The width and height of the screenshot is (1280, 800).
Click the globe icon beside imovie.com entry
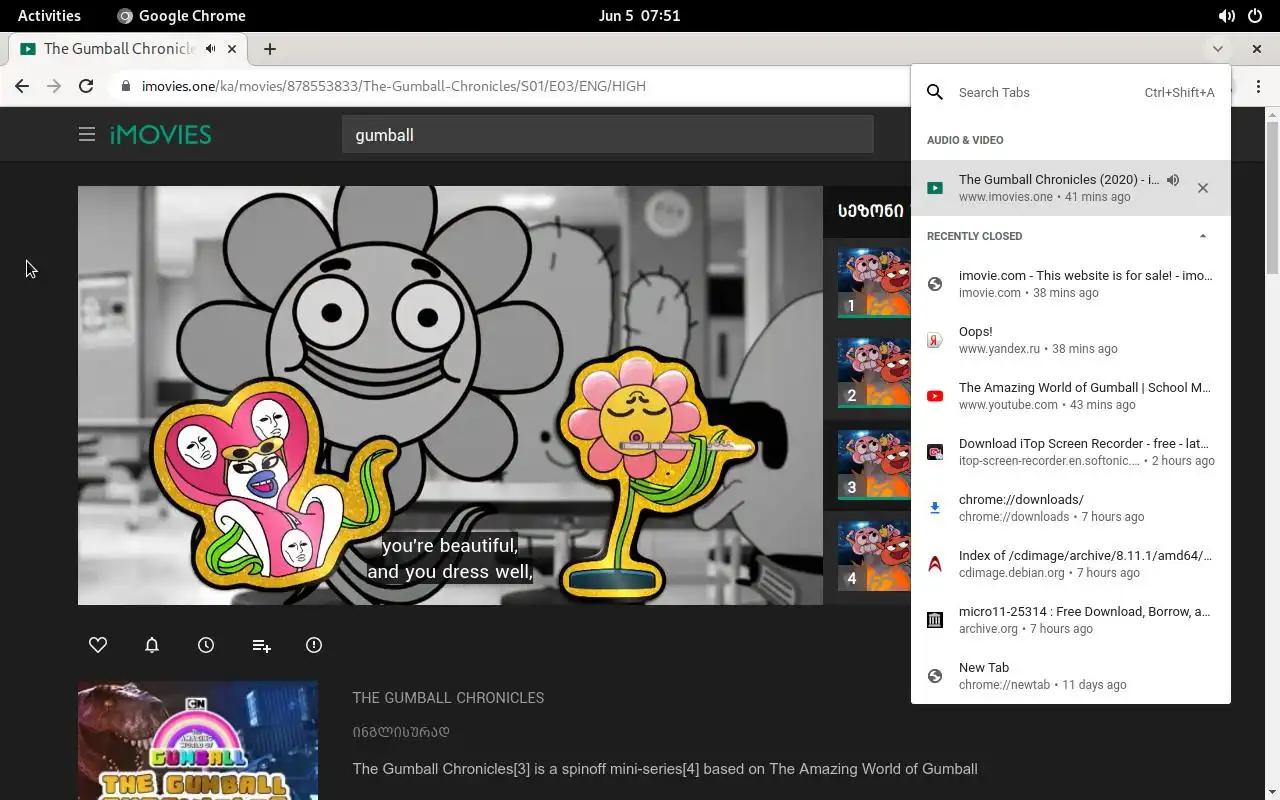pos(935,284)
